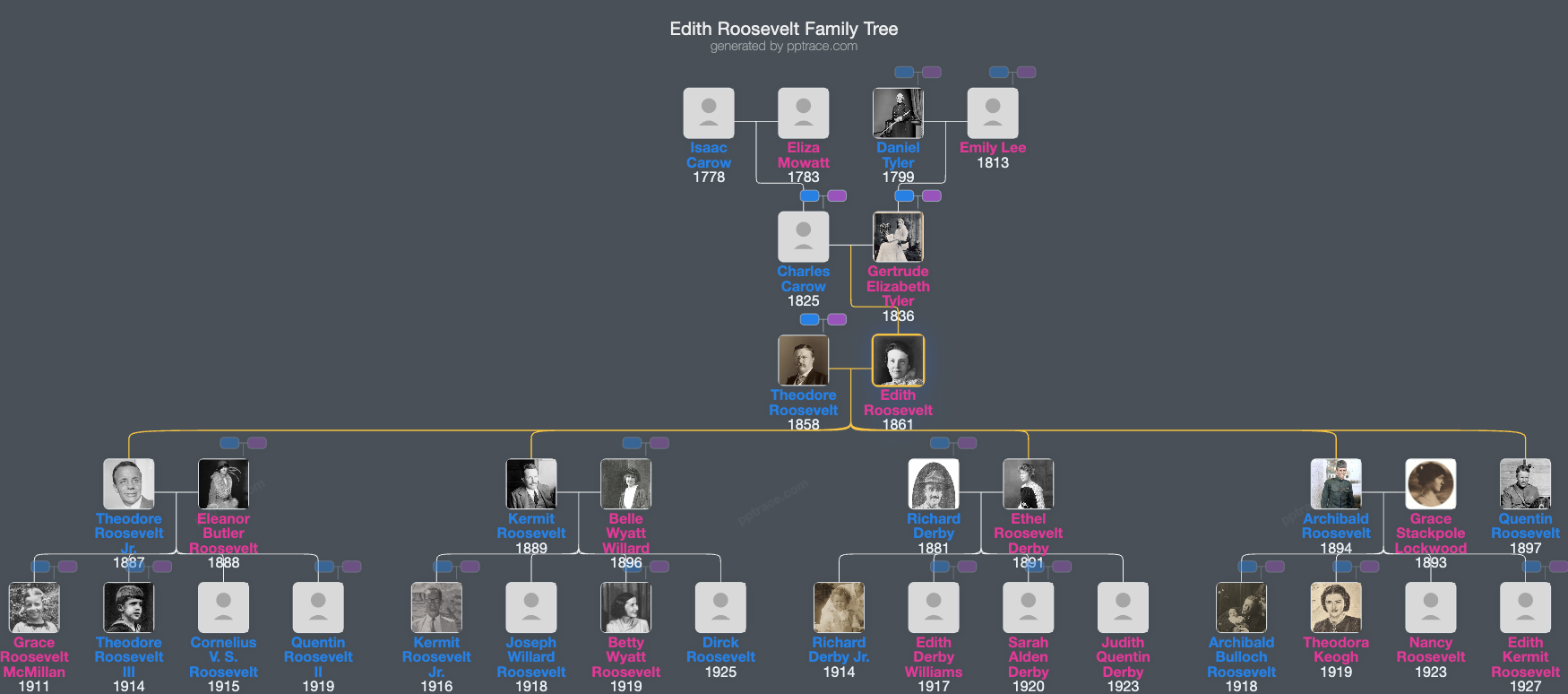This screenshot has height=694, width=1568.
Task: Open the Theodora Keogh name link
Action: coord(1336,650)
